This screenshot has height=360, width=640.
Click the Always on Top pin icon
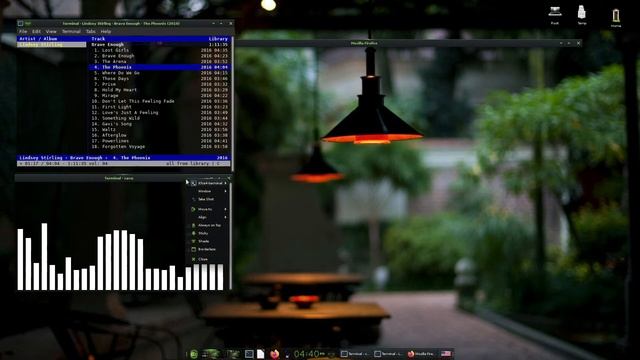pos(193,225)
